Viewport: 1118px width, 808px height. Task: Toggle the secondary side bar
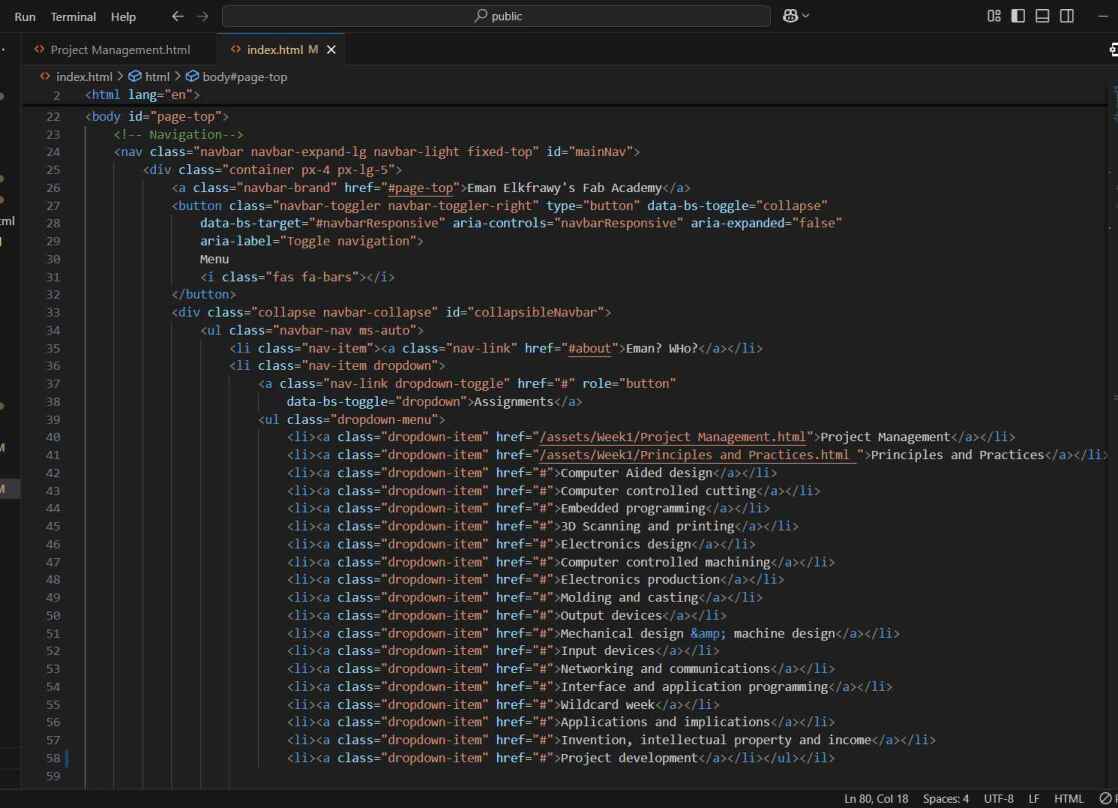(x=1067, y=16)
